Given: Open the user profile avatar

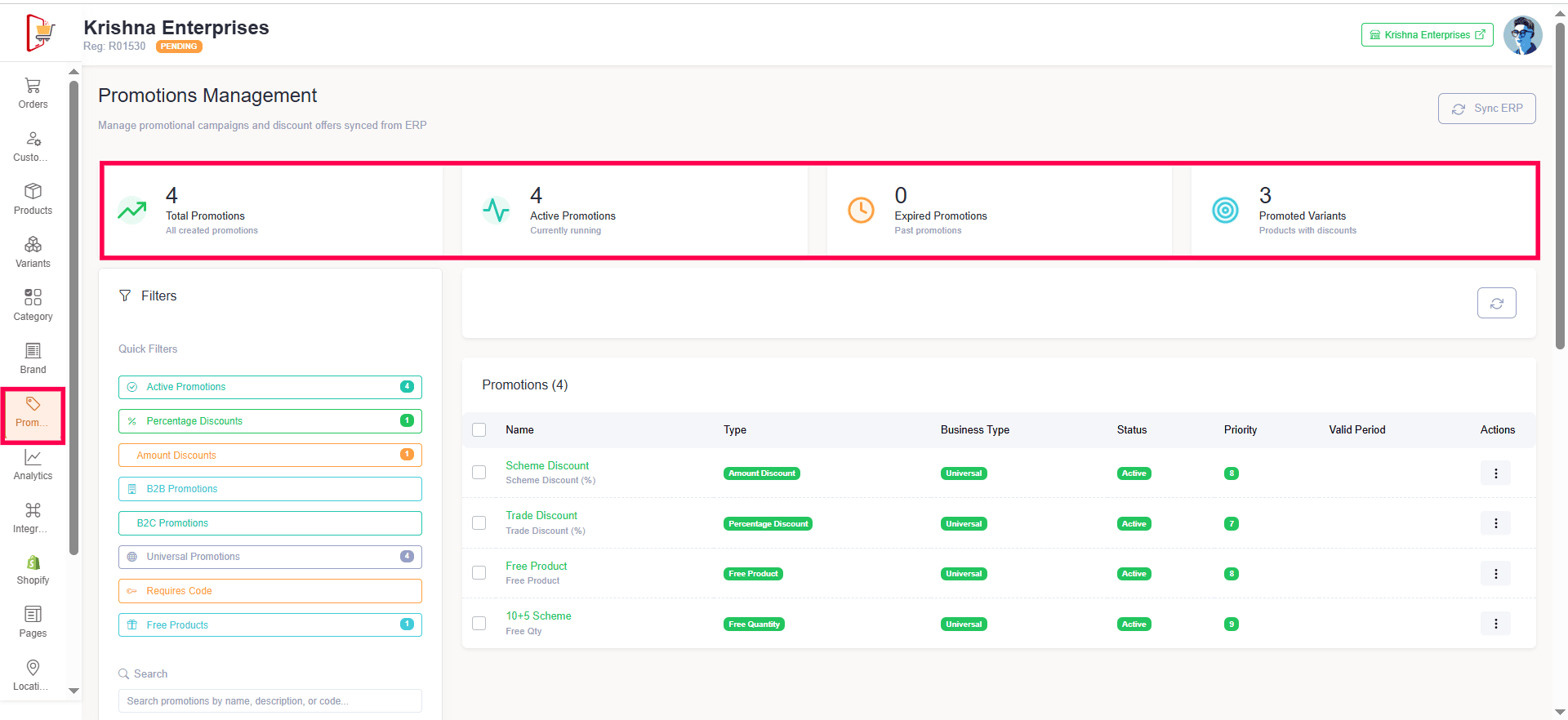Looking at the screenshot, I should click(x=1522, y=35).
